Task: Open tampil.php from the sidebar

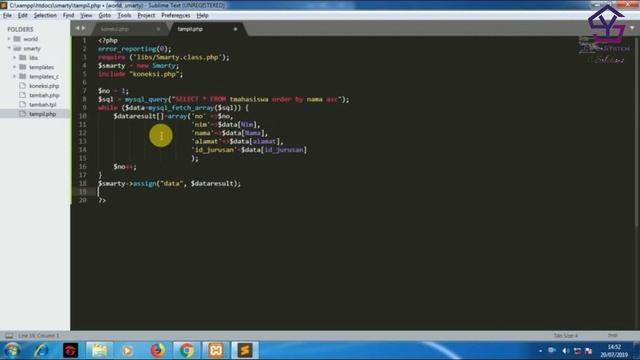Action: tap(42, 114)
